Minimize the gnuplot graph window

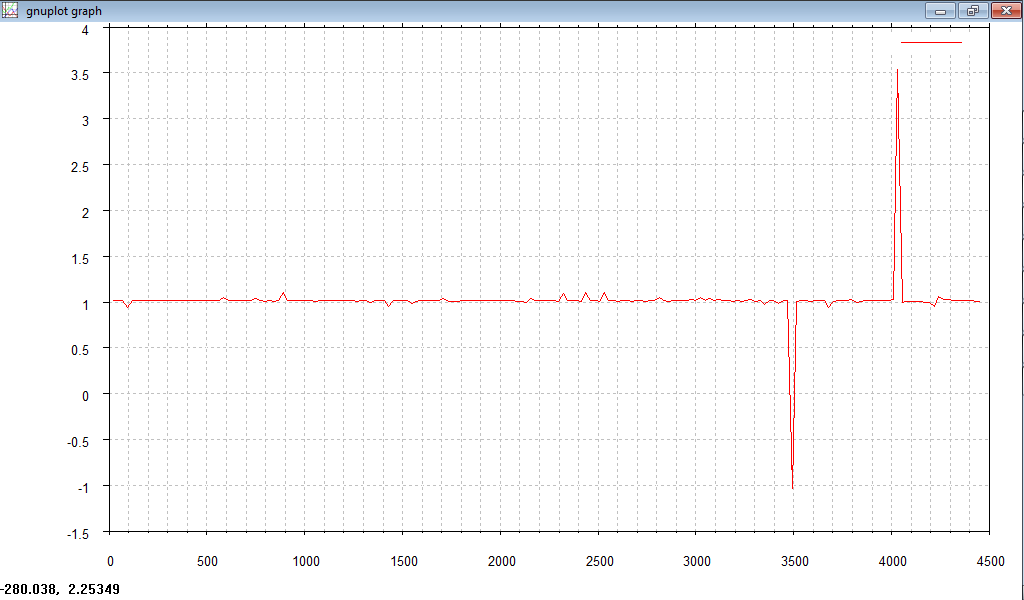click(940, 10)
